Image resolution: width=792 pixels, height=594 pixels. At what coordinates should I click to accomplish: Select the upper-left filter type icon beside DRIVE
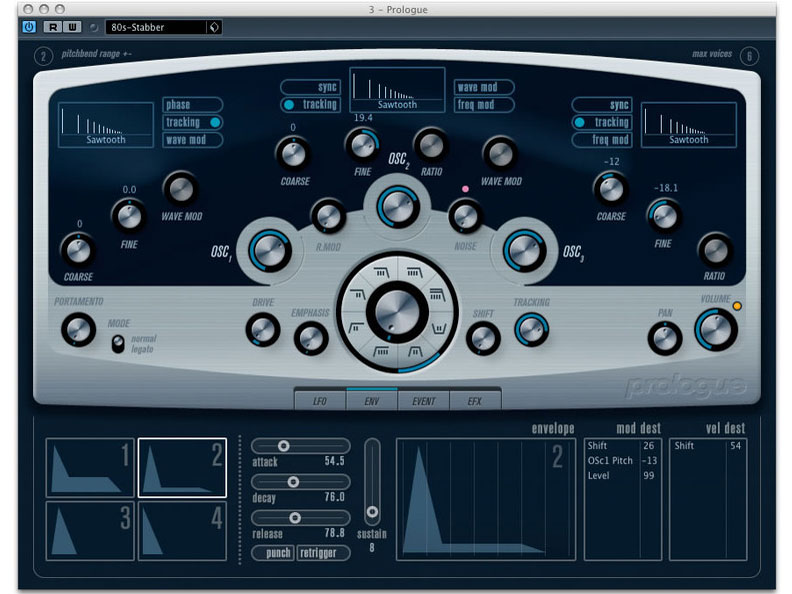tap(358, 294)
